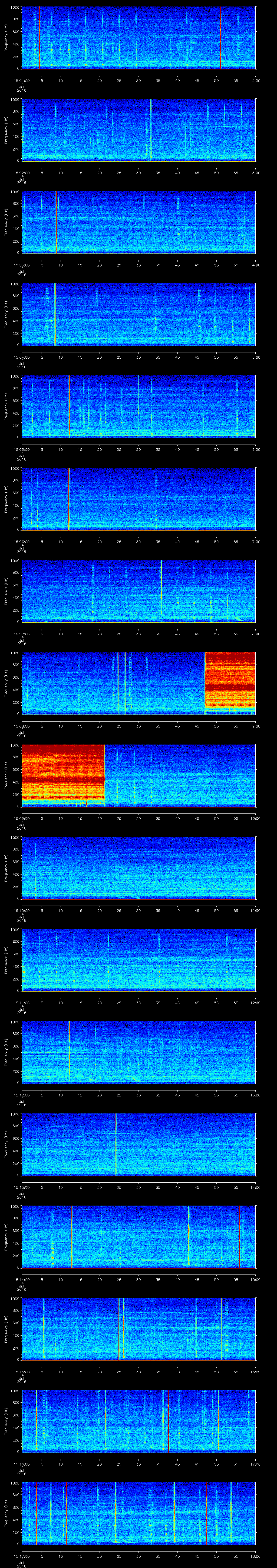The image size is (277, 1568).
Task: Choose the 15:14:00 spectrogram panel
Action: click(139, 1237)
